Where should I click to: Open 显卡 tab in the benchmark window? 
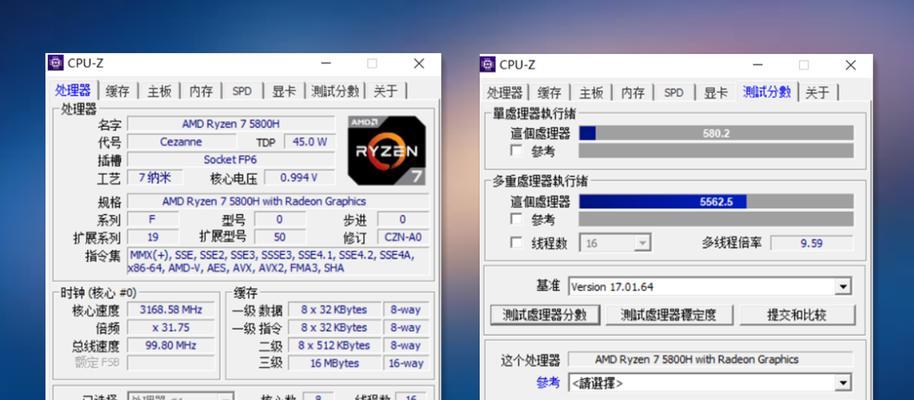click(x=716, y=93)
